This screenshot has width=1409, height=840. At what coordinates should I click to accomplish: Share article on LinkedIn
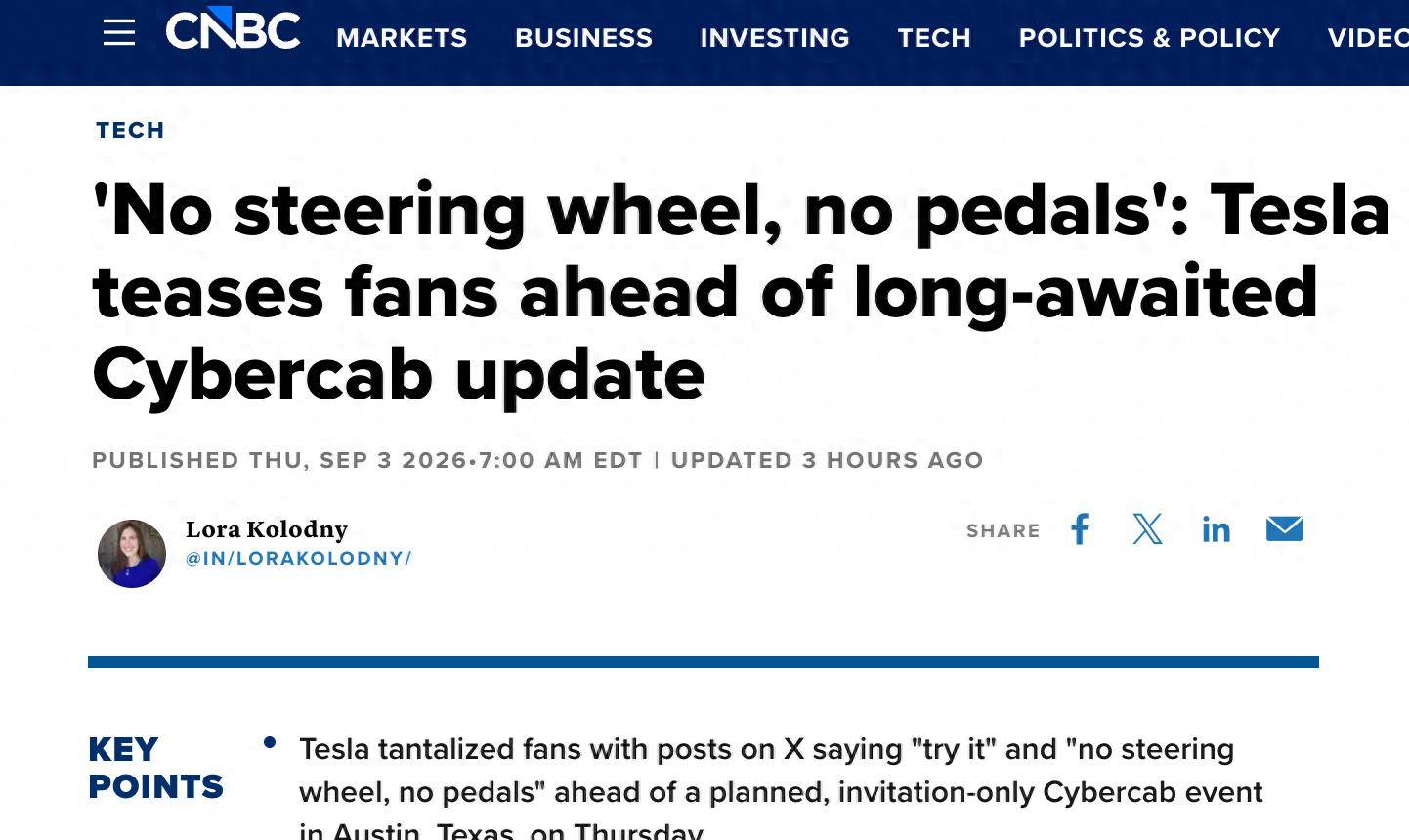(1216, 529)
